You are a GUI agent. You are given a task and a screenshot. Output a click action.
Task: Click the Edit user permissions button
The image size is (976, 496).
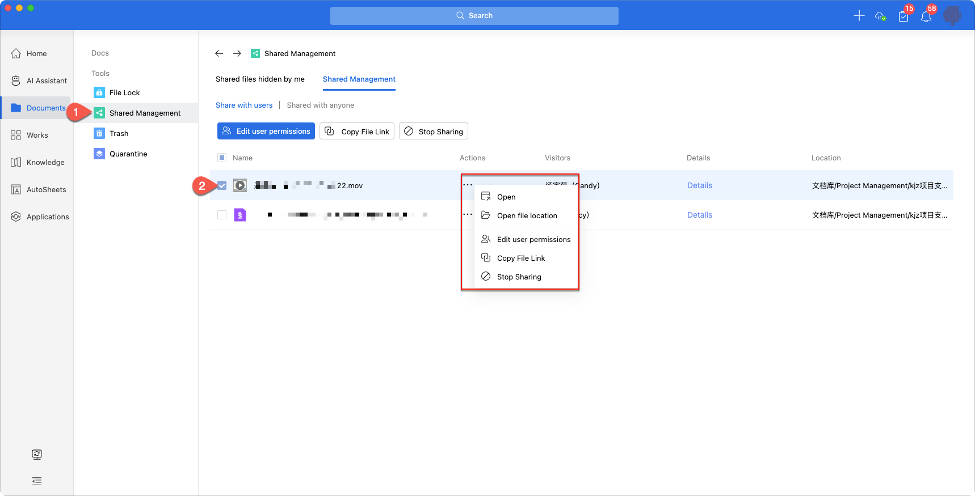266,131
